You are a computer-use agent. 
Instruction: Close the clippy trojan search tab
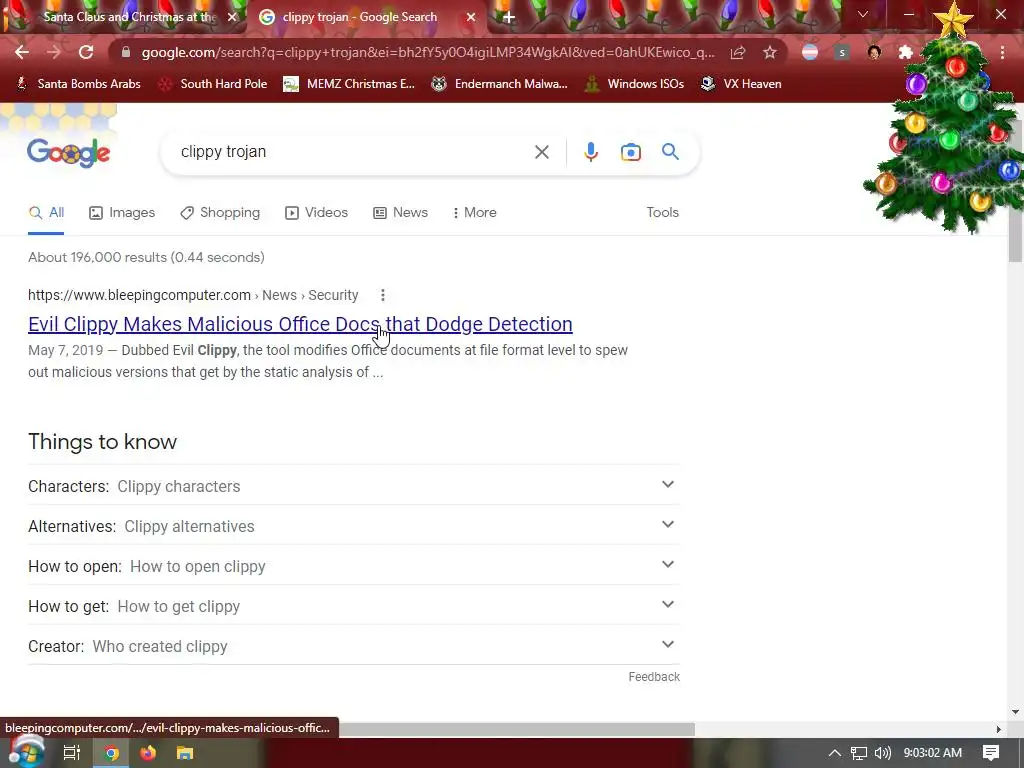point(471,17)
